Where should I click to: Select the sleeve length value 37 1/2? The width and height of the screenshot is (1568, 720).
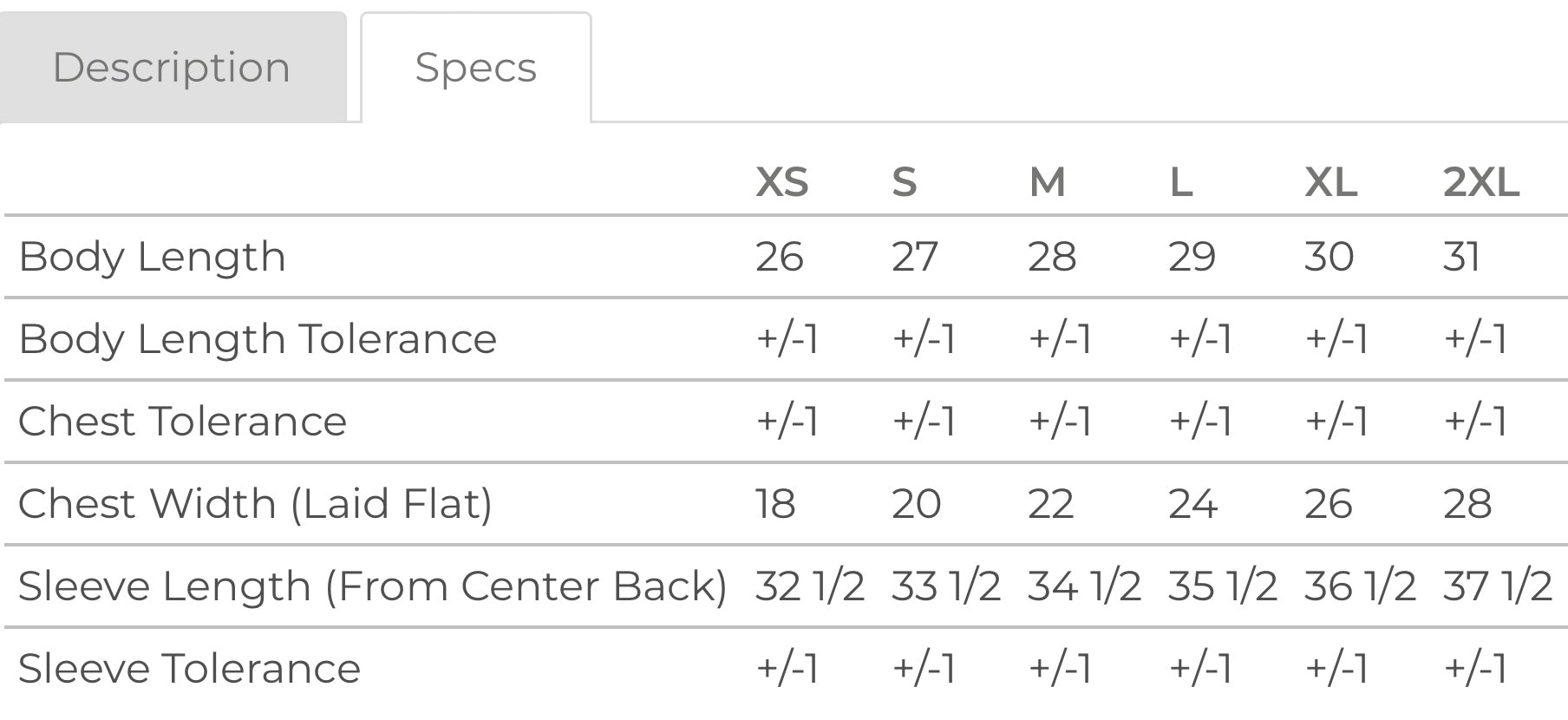[x=1497, y=586]
